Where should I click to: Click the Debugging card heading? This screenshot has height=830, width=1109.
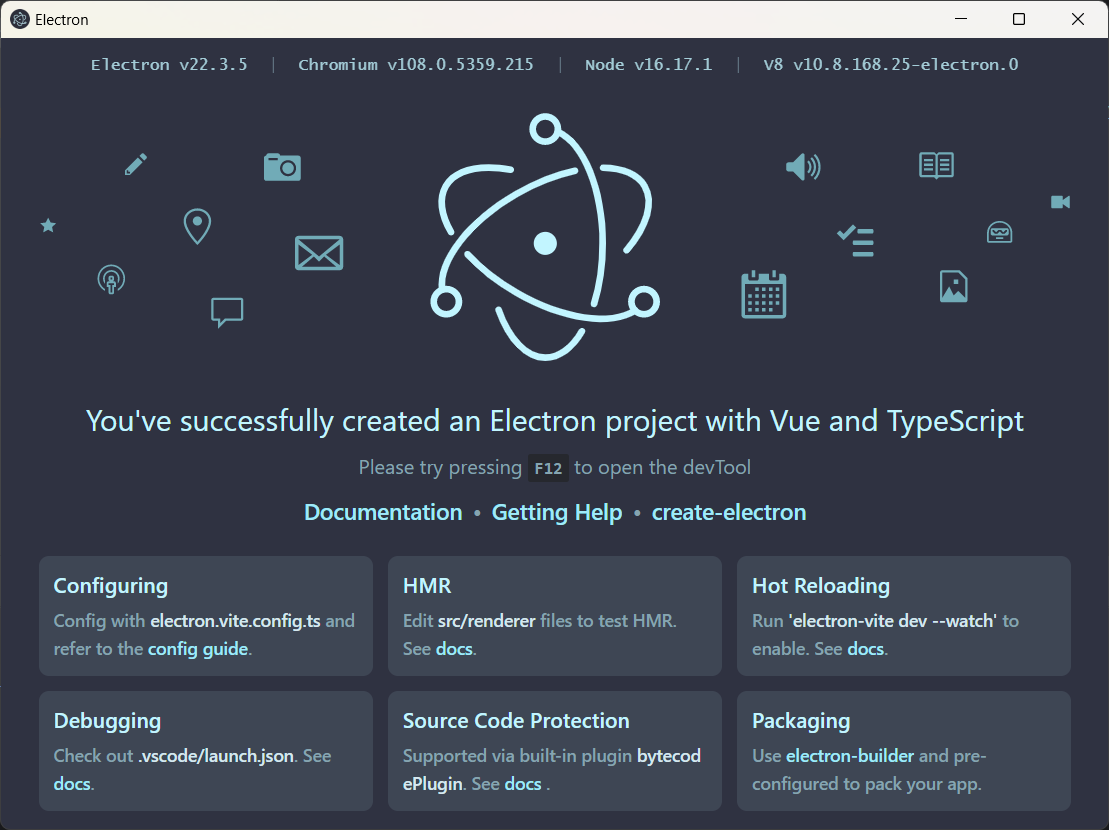[108, 721]
